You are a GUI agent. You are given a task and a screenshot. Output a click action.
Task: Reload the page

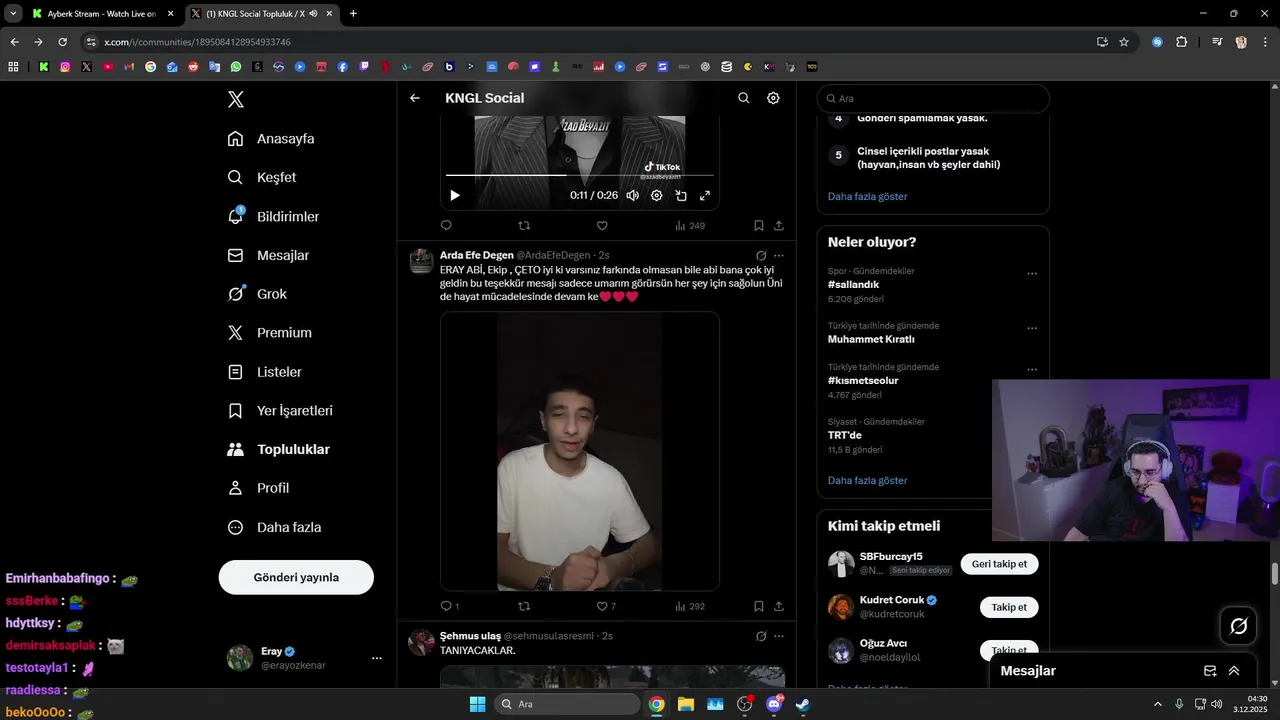(x=62, y=42)
